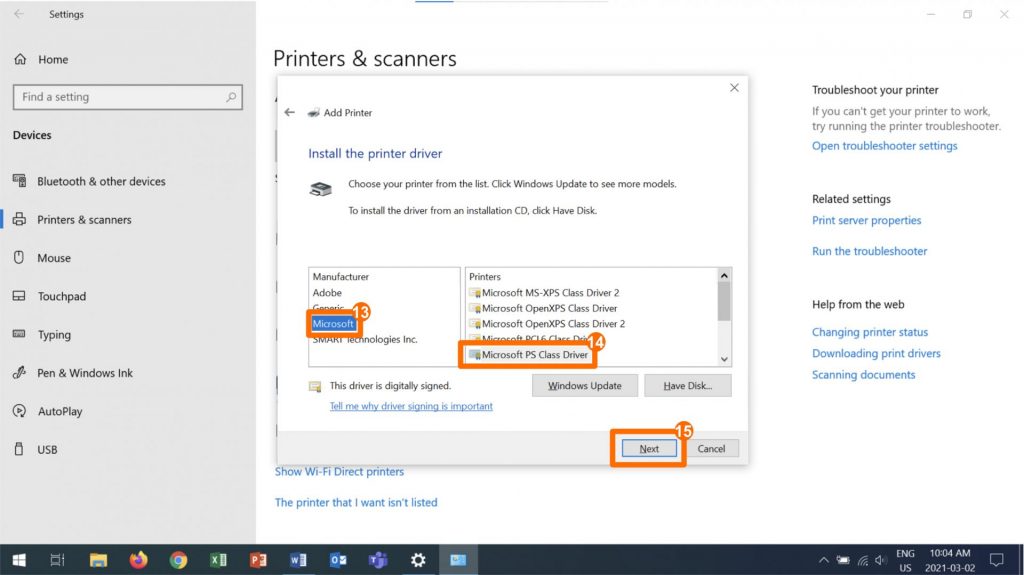1024x575 pixels.
Task: Select Adobe in the Manufacturer list
Action: coord(327,293)
